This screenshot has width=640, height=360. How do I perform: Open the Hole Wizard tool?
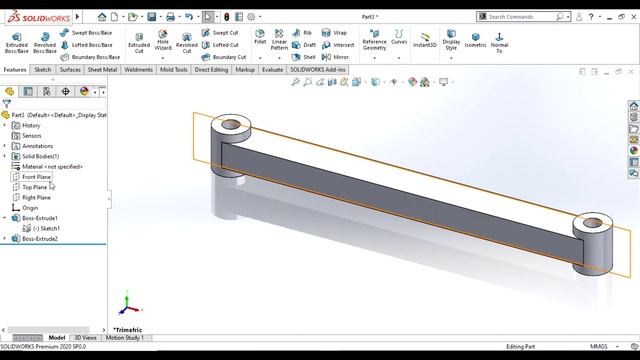coord(163,41)
